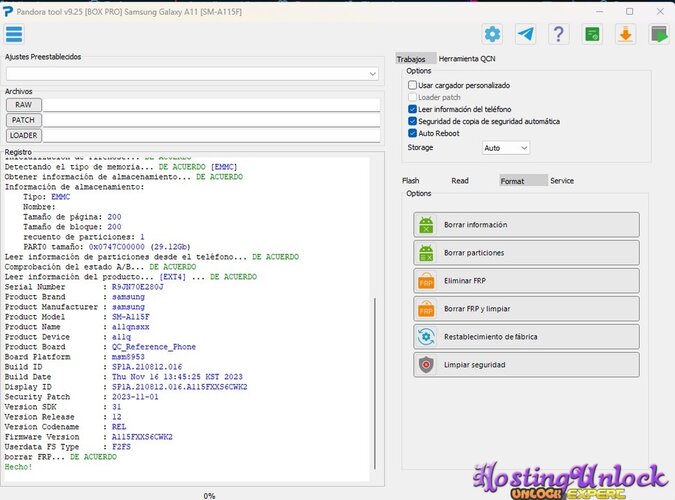Click the orange download arrow icon
Viewport: 675px width, 500px height.
tap(625, 34)
